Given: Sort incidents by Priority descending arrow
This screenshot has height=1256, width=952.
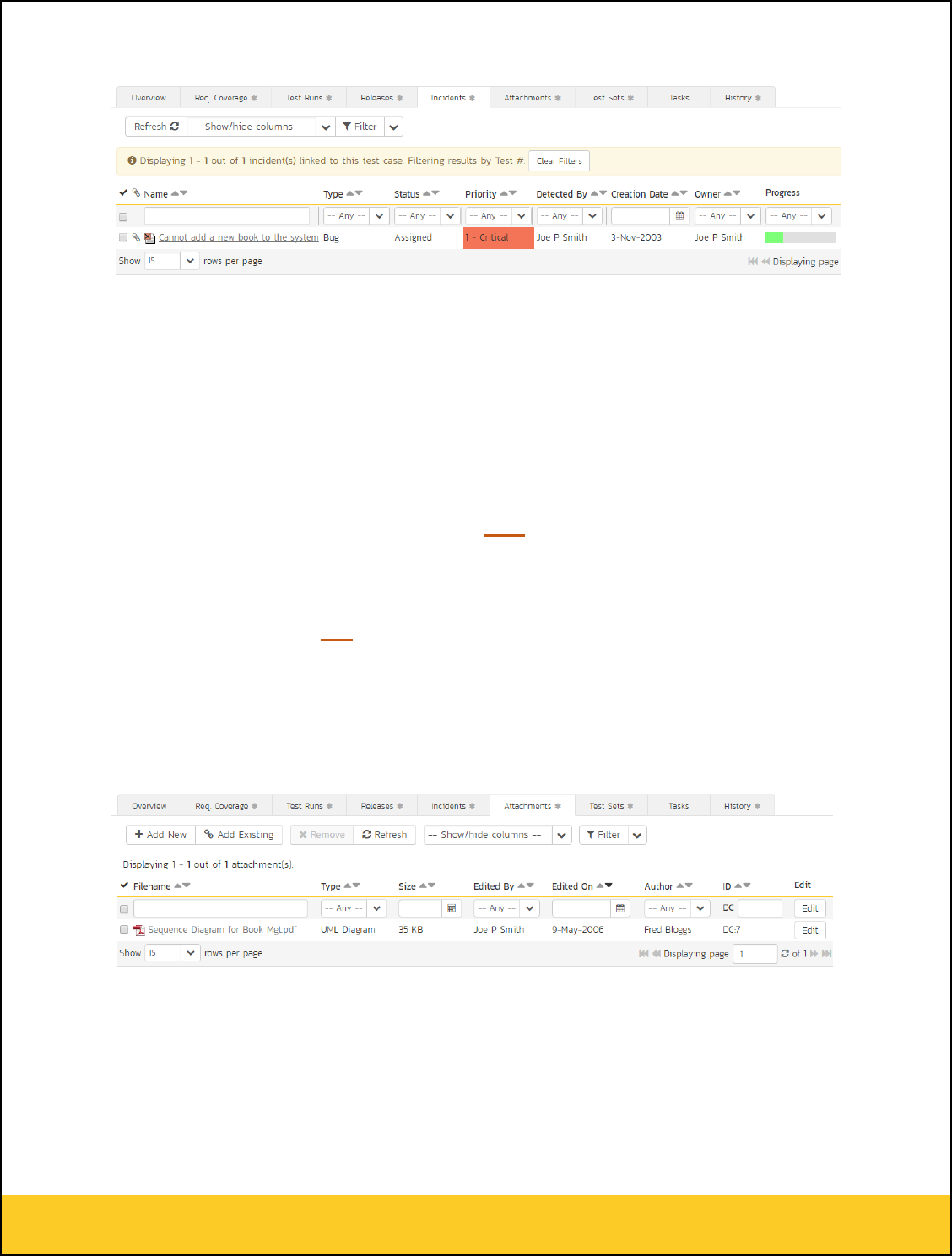Looking at the screenshot, I should click(x=512, y=193).
